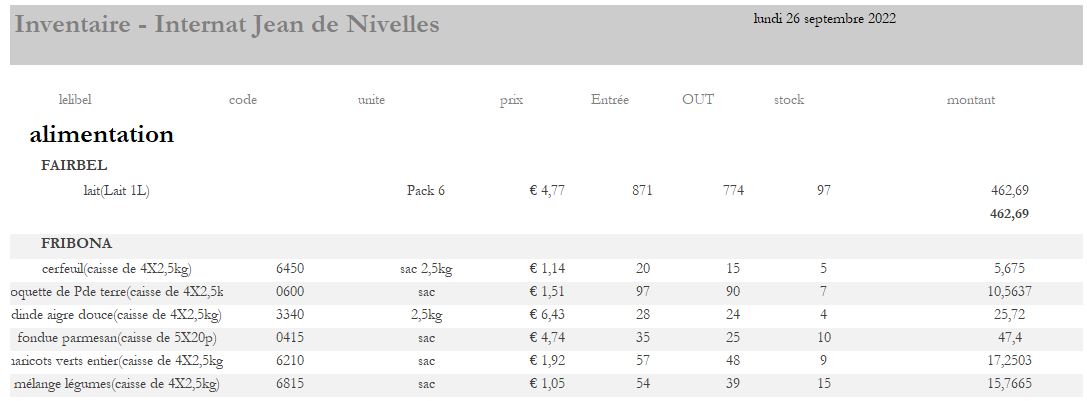Click the prix column header
Viewport: 1087px width, 401px height.
tap(512, 100)
